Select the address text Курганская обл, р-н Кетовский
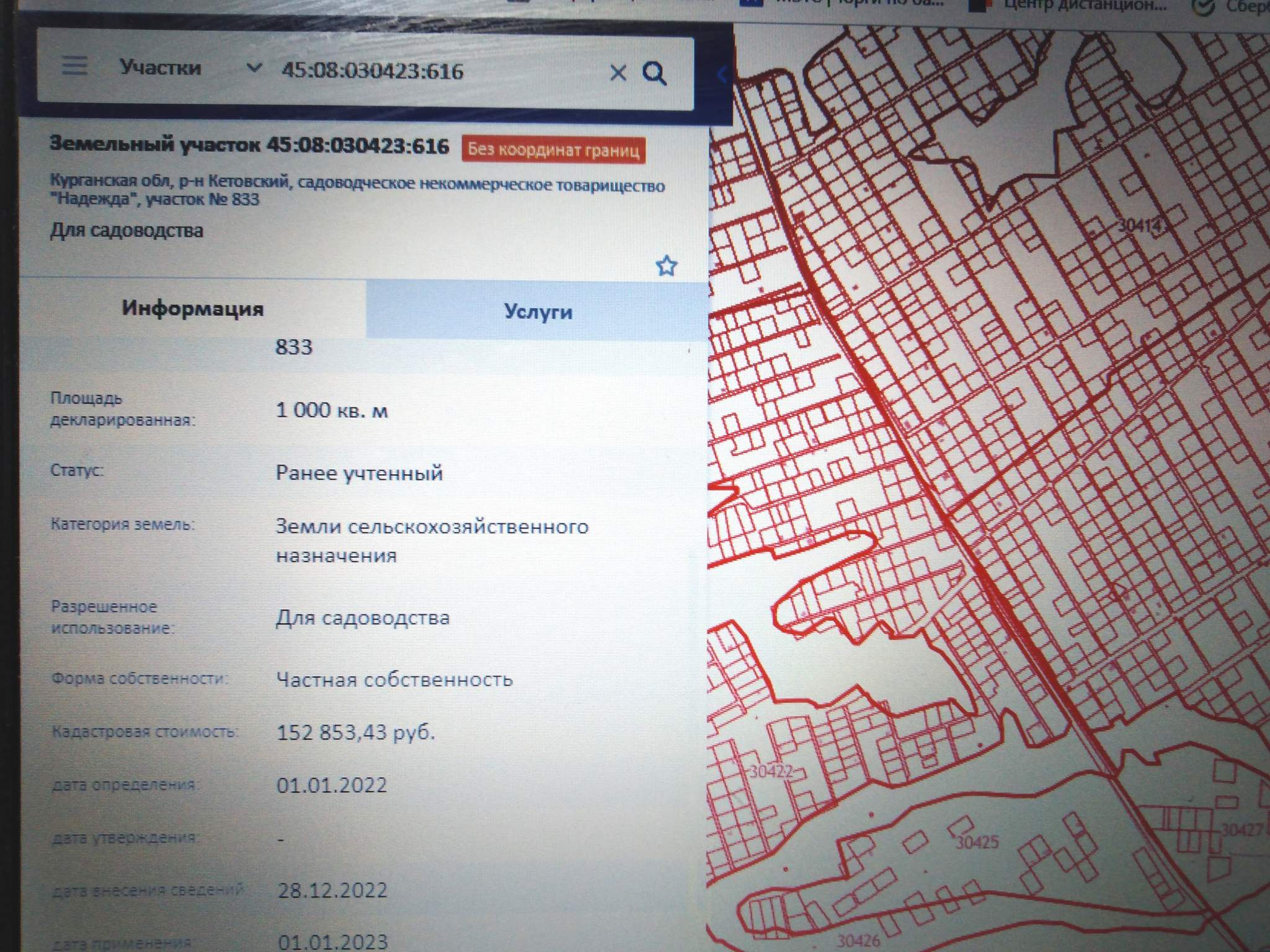The image size is (1270, 952). 169,181
